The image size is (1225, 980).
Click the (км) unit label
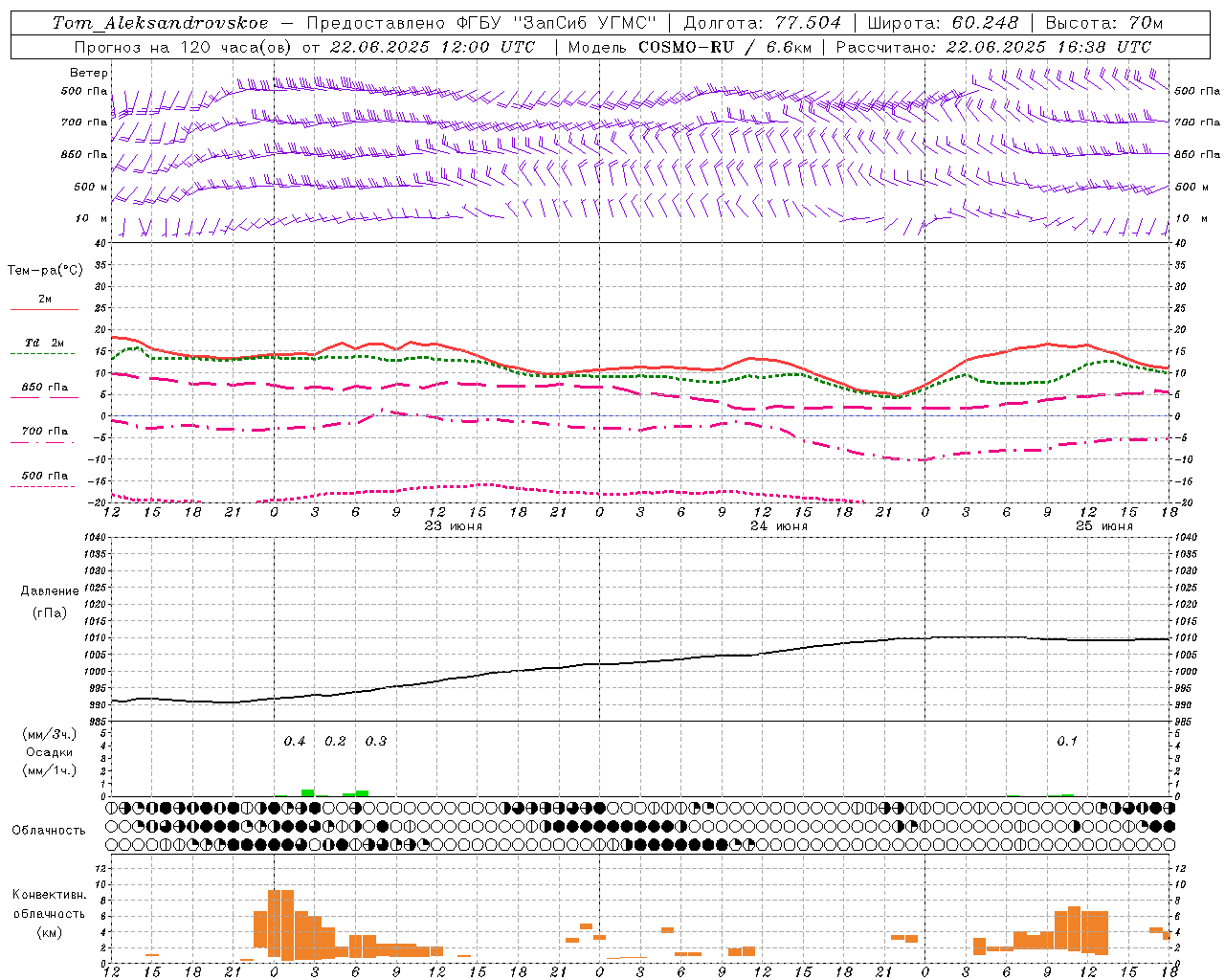(x=49, y=932)
